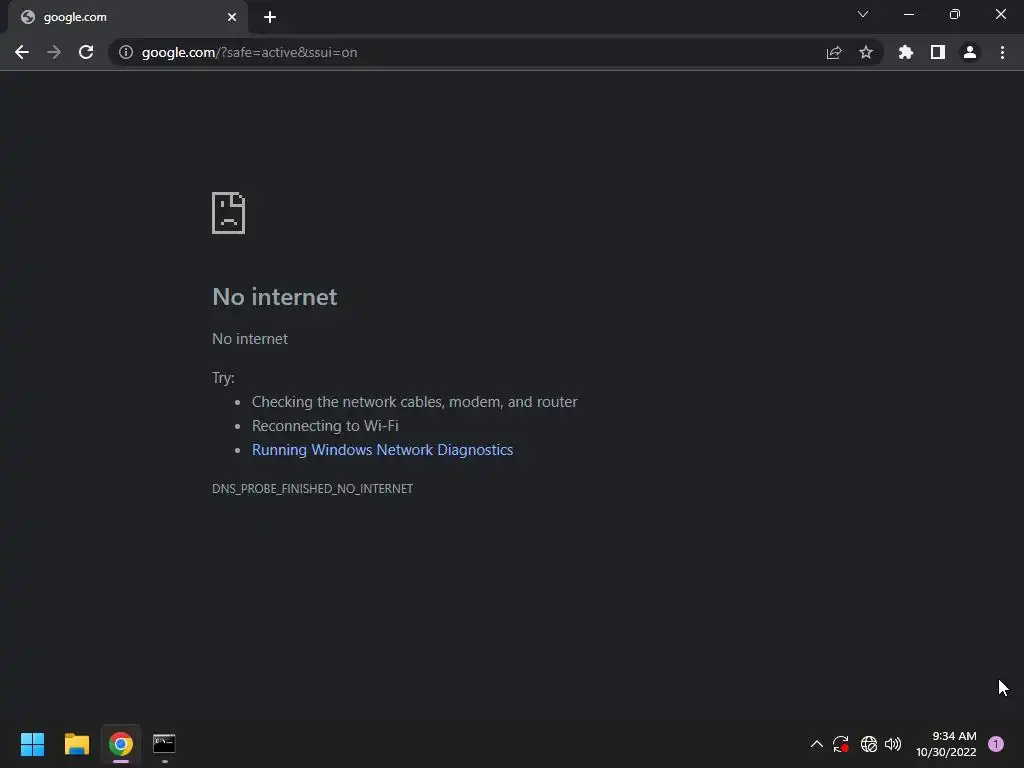This screenshot has height=768, width=1024.
Task: Click "Reconnecting to Wi-Fi" suggestion text
Action: (x=325, y=426)
